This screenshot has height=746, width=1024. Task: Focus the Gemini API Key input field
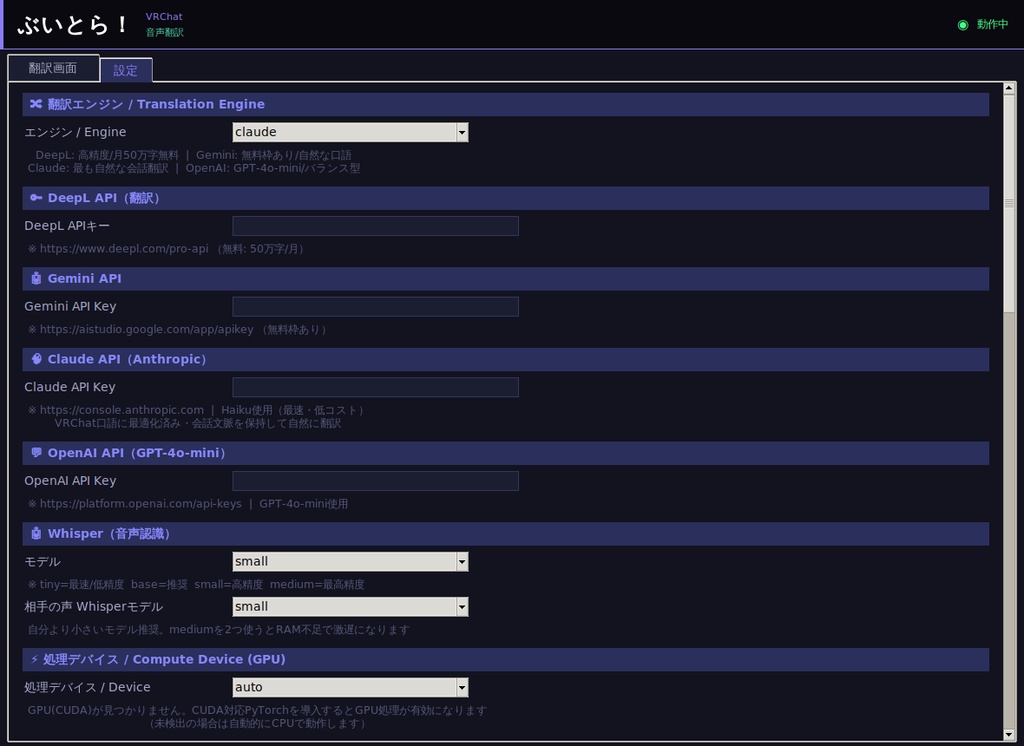click(376, 306)
